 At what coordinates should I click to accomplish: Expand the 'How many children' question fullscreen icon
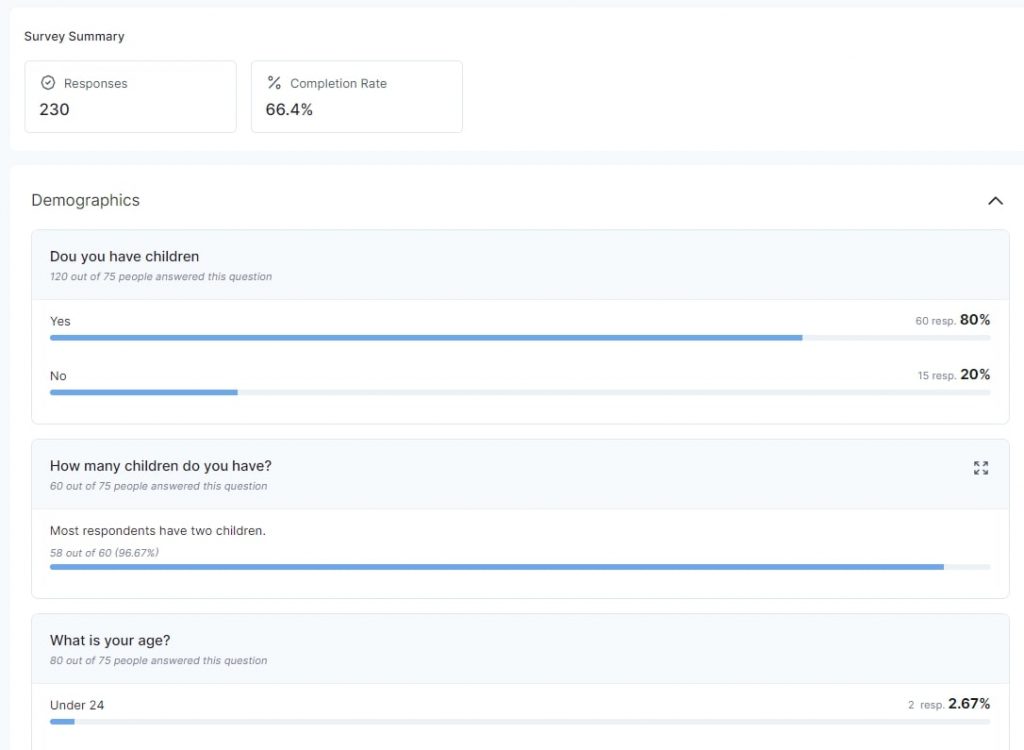point(980,468)
